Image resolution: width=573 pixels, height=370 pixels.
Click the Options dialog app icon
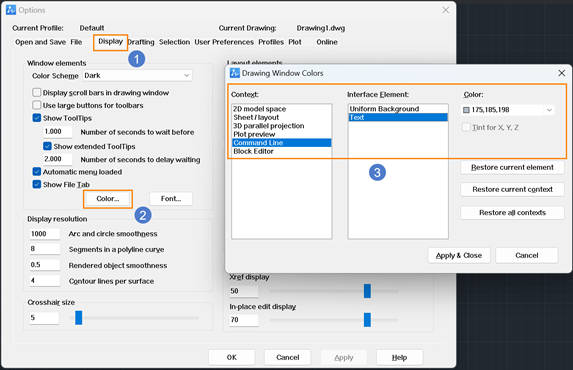point(11,10)
